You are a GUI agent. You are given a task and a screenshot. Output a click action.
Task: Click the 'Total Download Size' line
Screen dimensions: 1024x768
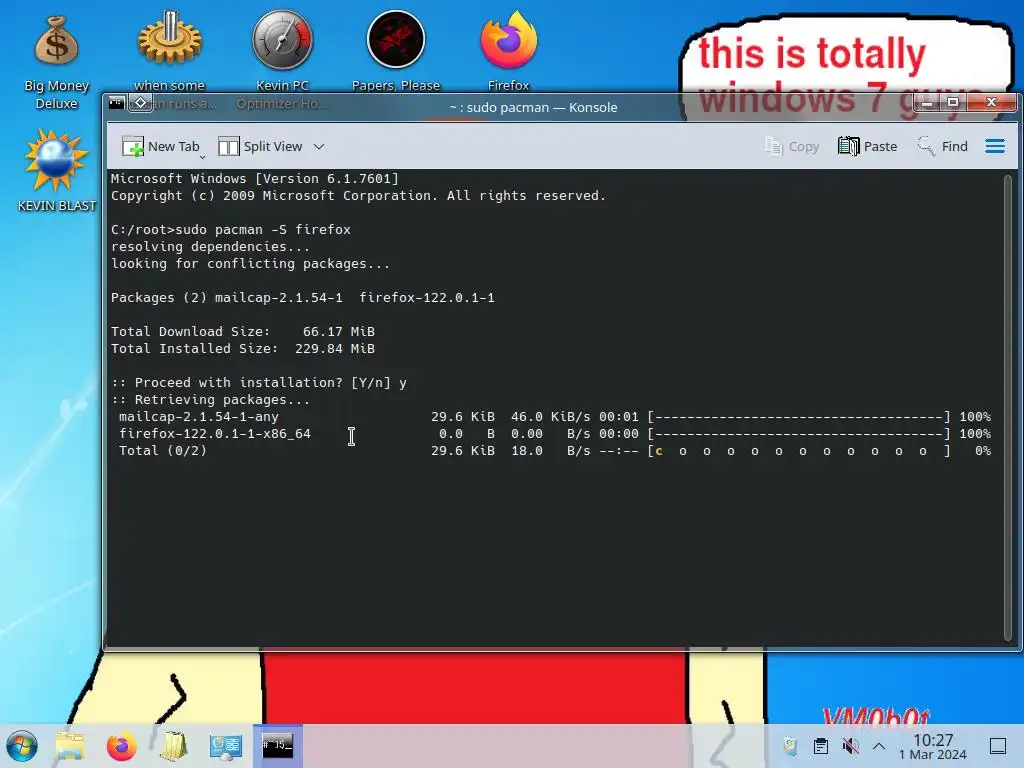click(242, 331)
